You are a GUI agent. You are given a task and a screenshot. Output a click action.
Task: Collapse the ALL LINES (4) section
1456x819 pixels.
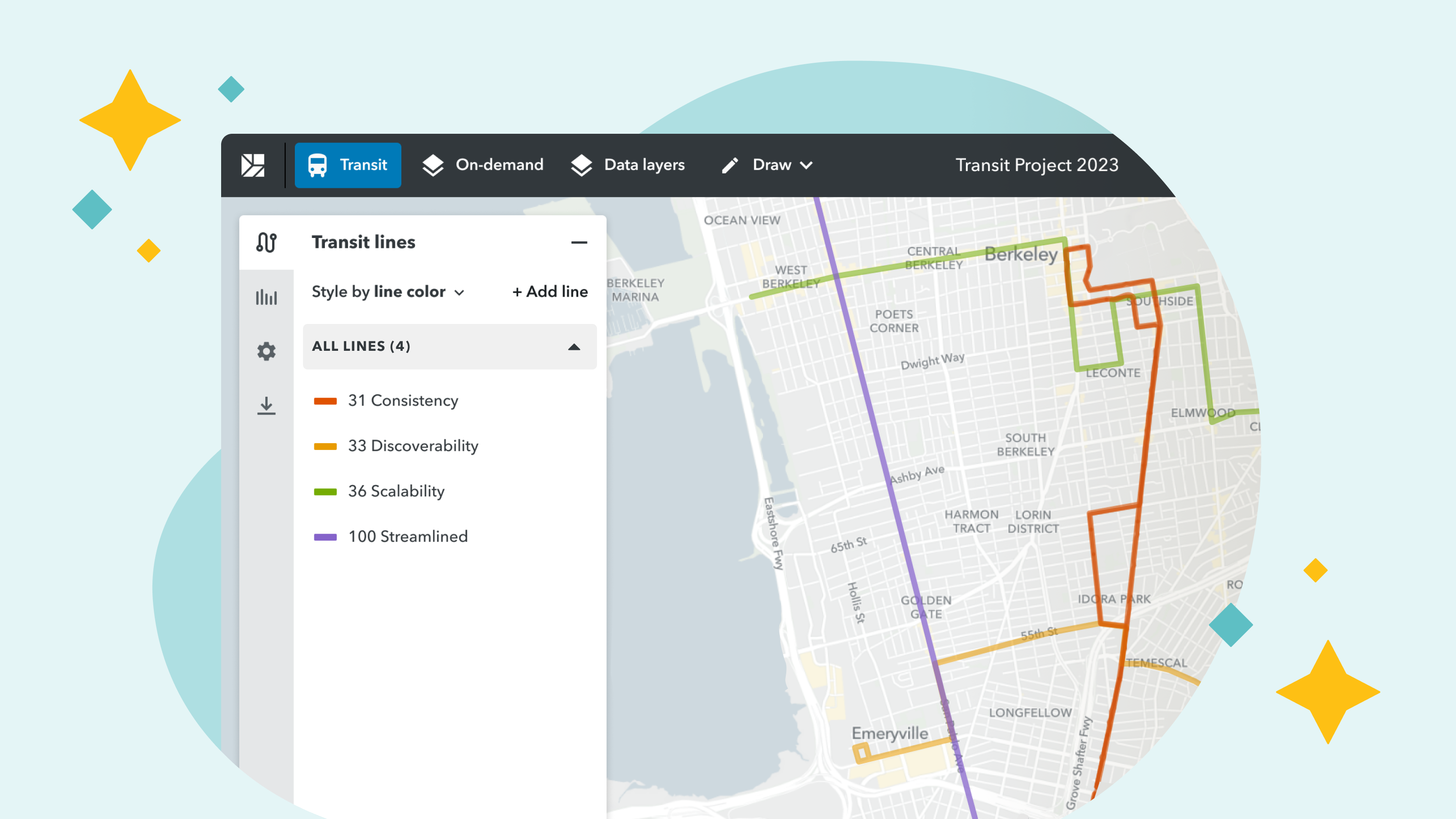pos(574,346)
